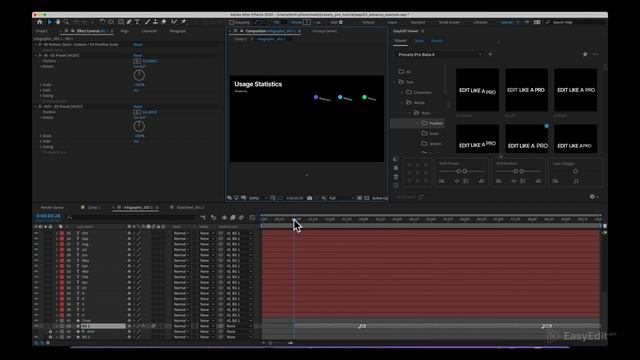Select the Rectangle shape tool
Image resolution: width=640 pixels, height=360 pixels.
click(121, 22)
